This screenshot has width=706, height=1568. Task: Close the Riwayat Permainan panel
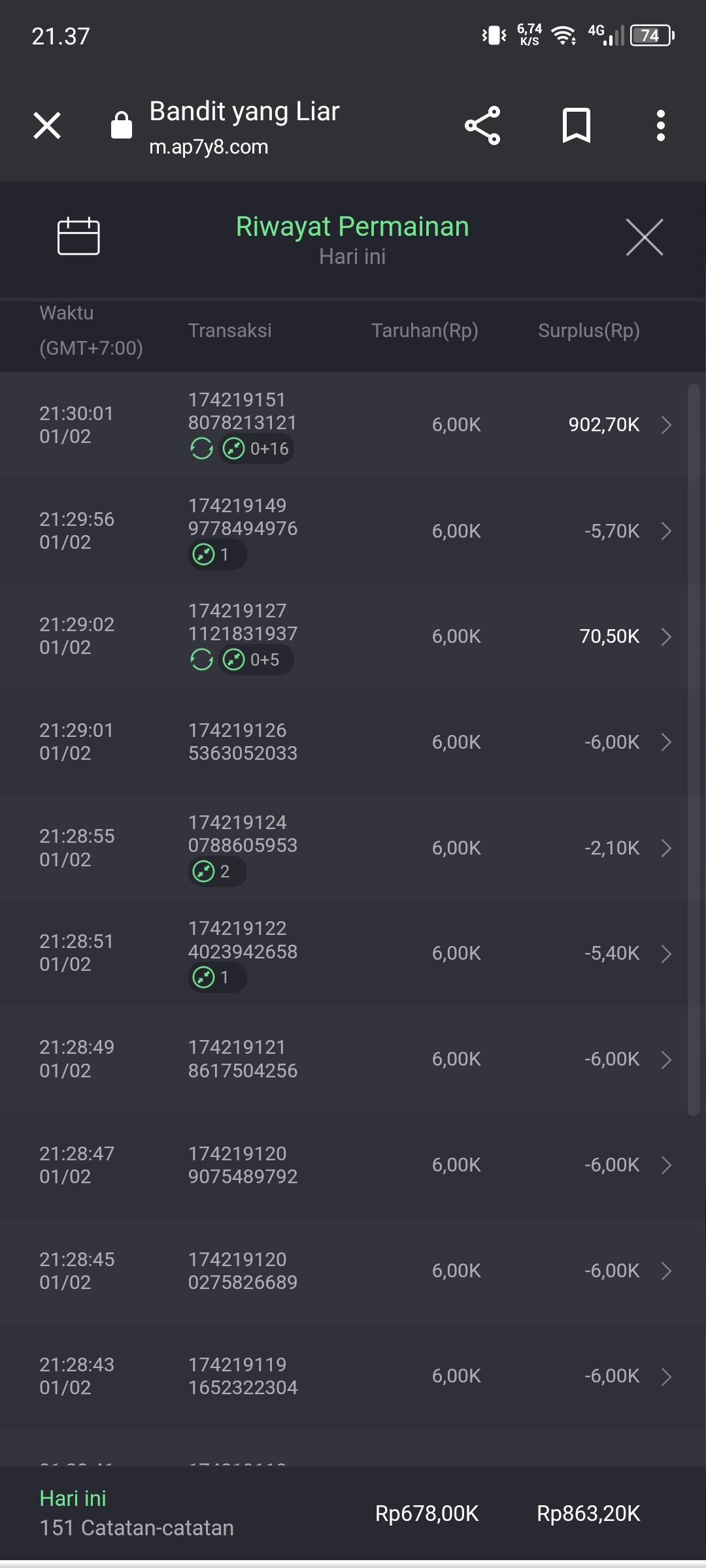[x=645, y=237]
